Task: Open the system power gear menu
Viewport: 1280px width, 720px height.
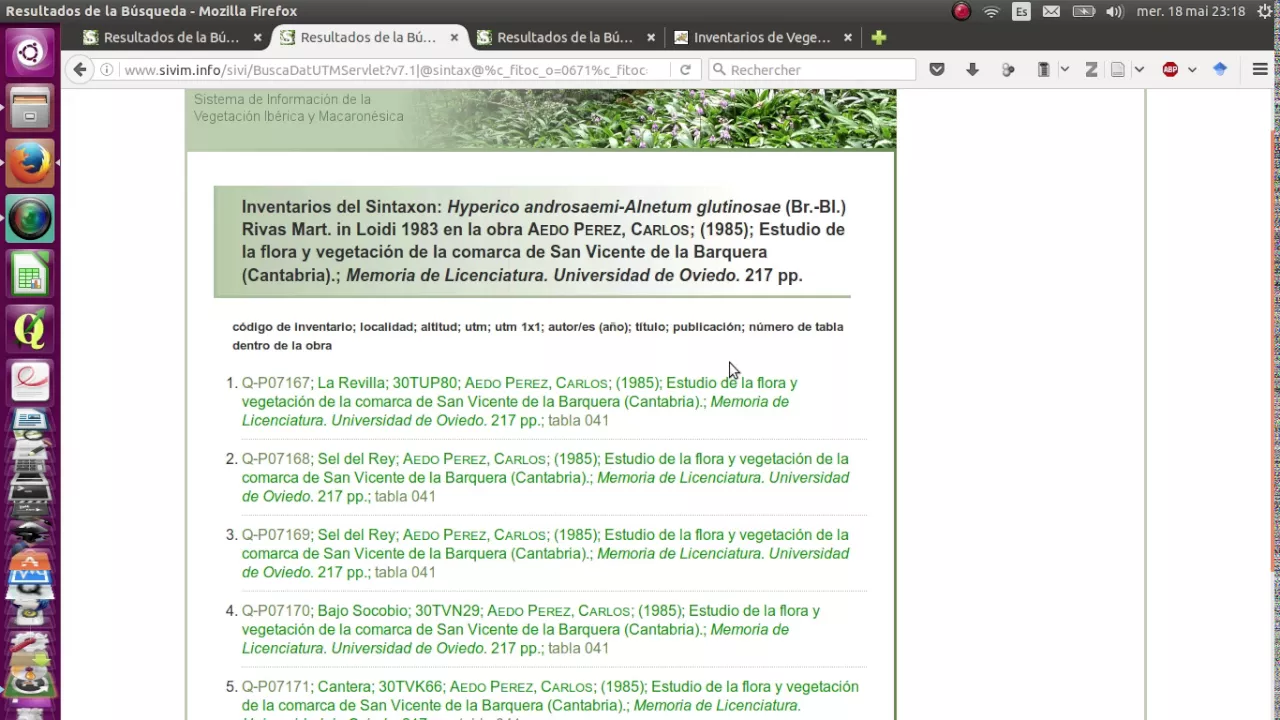Action: point(1265,12)
